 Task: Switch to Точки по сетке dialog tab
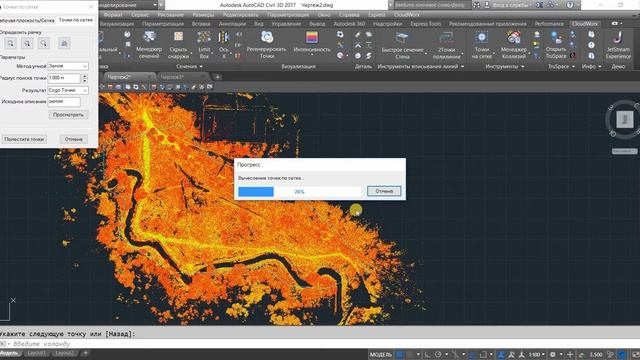pyautogui.click(x=76, y=20)
